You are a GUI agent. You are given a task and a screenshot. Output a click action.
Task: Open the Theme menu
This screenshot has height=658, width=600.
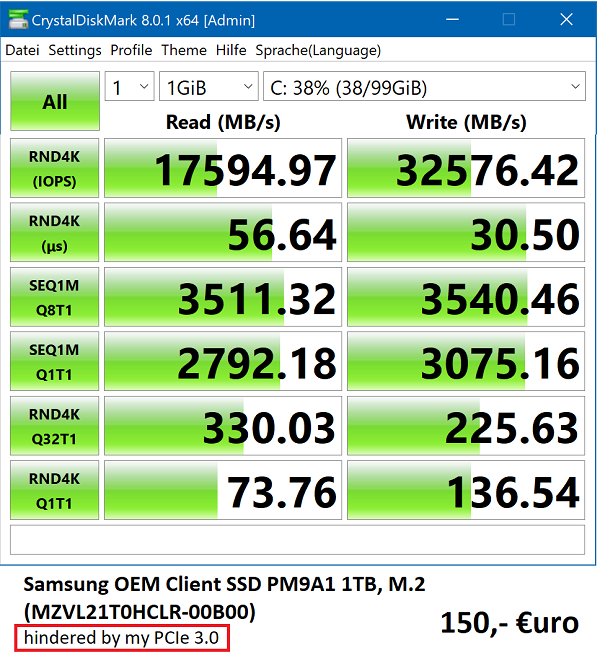tap(184, 50)
